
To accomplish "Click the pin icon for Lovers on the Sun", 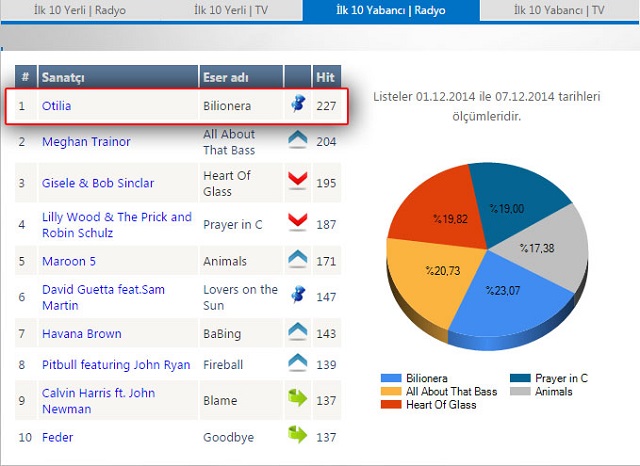I will (297, 296).
